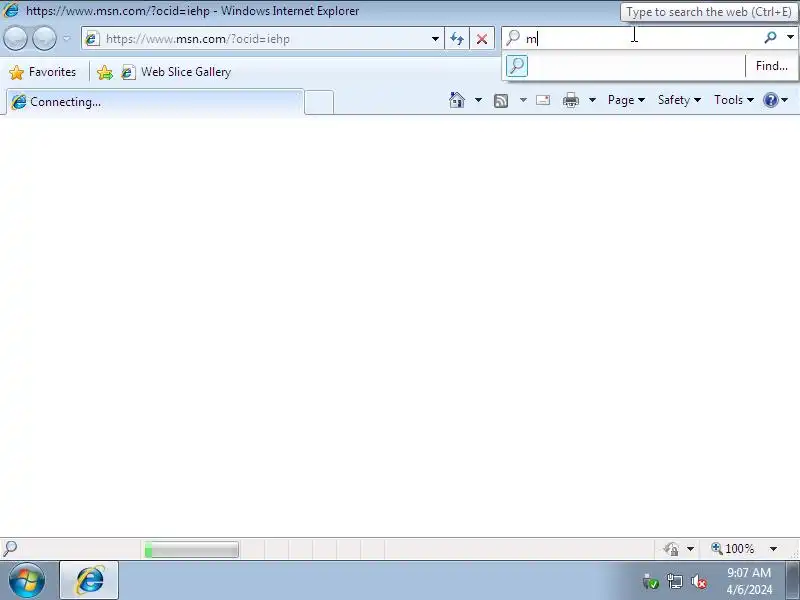The width and height of the screenshot is (800, 600).
Task: Open the Safety menu
Action: [679, 100]
